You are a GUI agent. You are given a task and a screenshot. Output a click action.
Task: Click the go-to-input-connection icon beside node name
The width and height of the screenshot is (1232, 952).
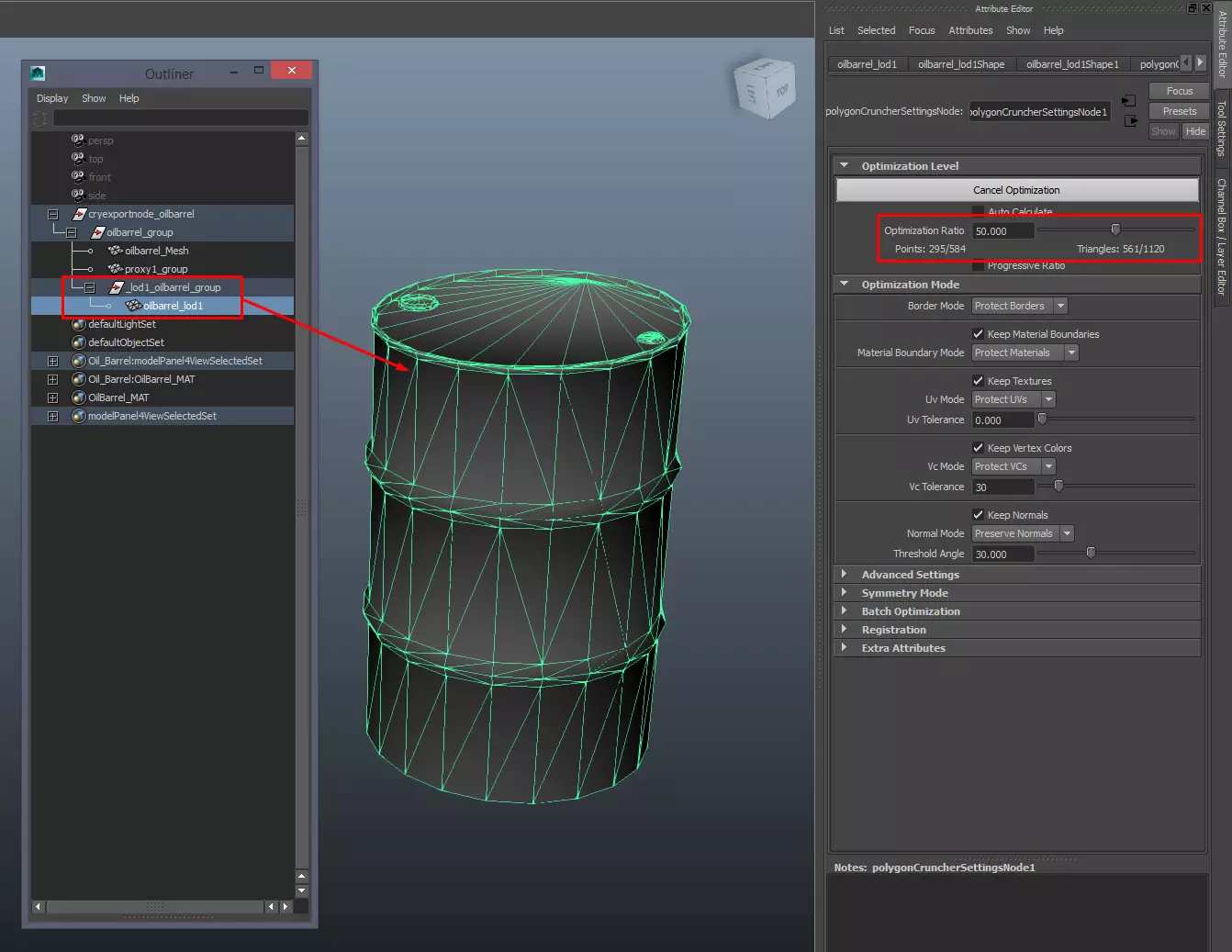pos(1129,101)
